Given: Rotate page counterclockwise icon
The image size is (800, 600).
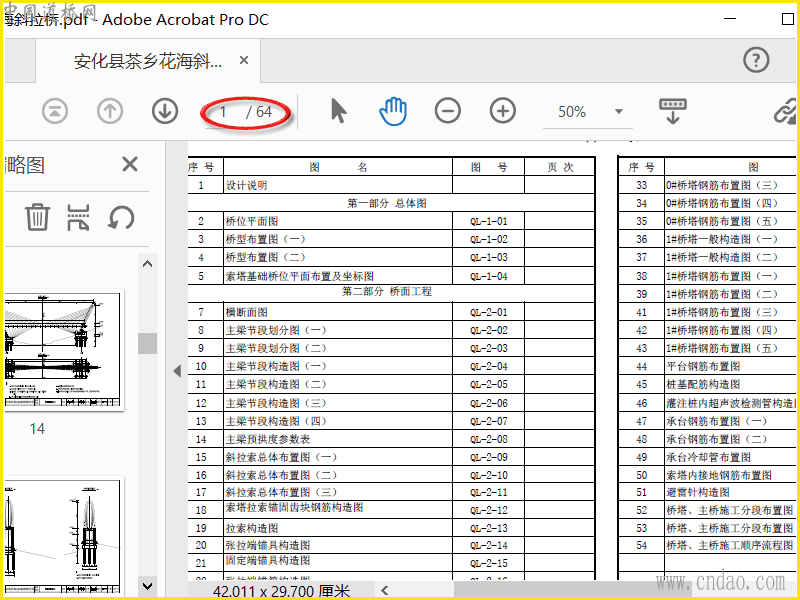Looking at the screenshot, I should [x=121, y=217].
